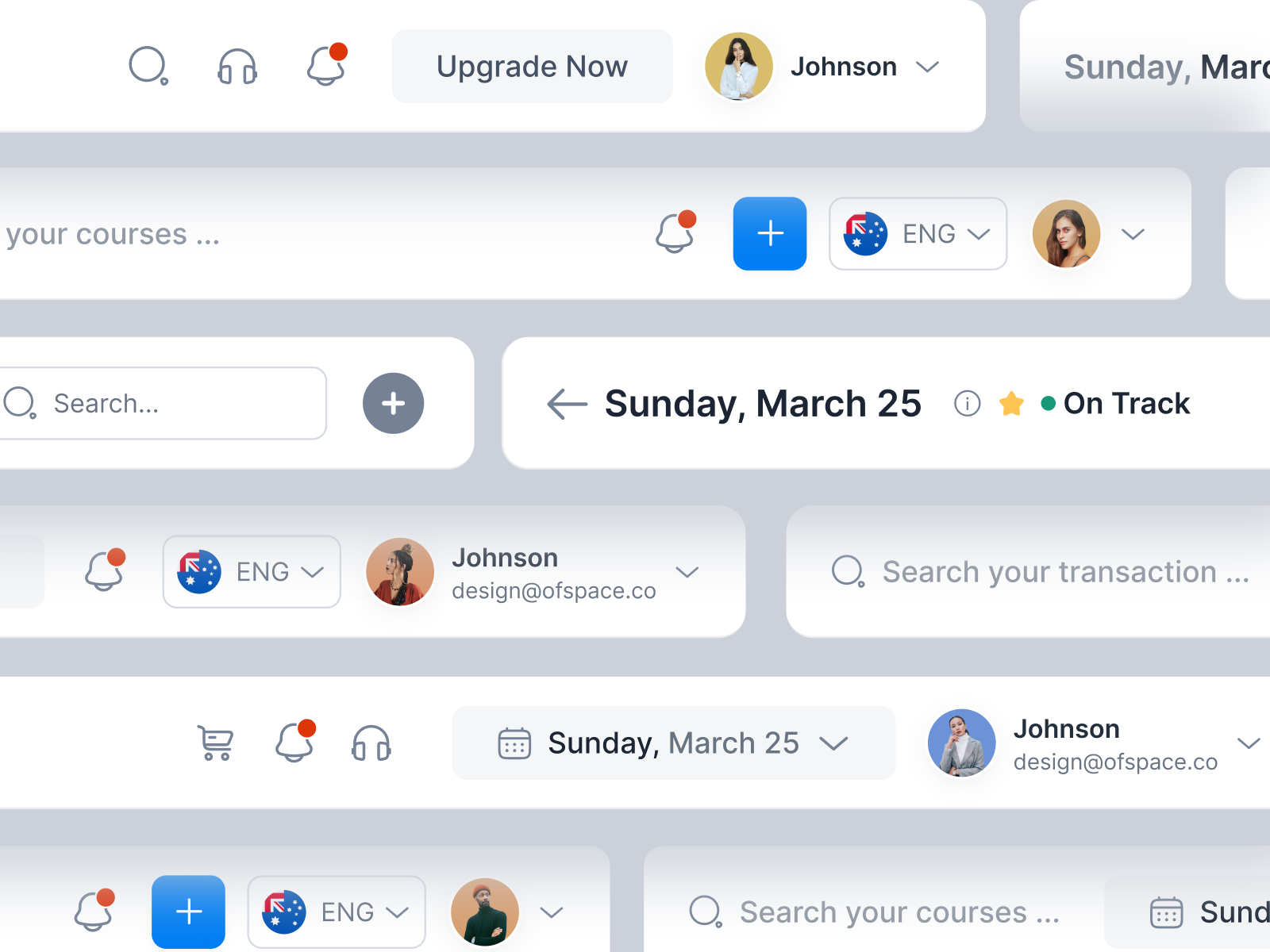Expand the Sunday, March 25 date picker dropdown
The width and height of the screenshot is (1270, 952).
674,743
